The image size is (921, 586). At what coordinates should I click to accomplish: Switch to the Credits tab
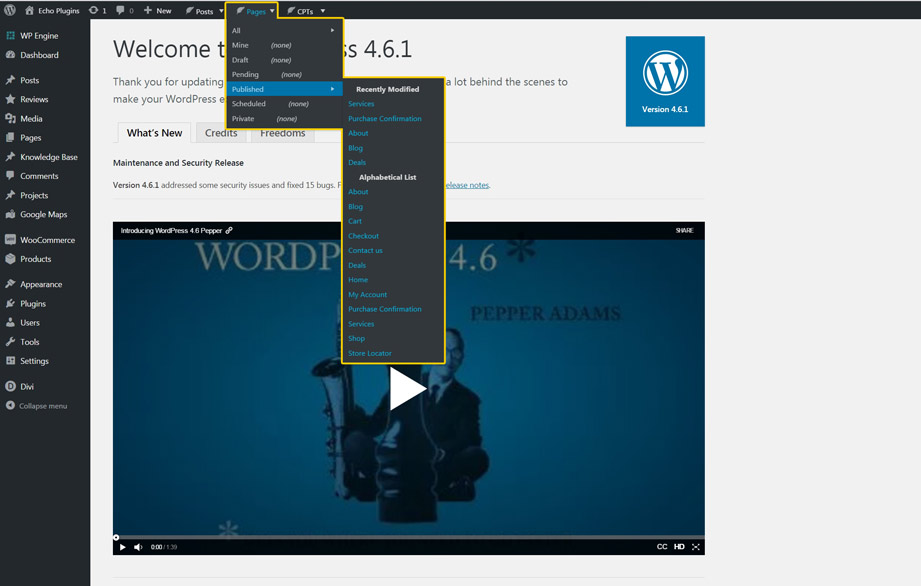point(221,133)
